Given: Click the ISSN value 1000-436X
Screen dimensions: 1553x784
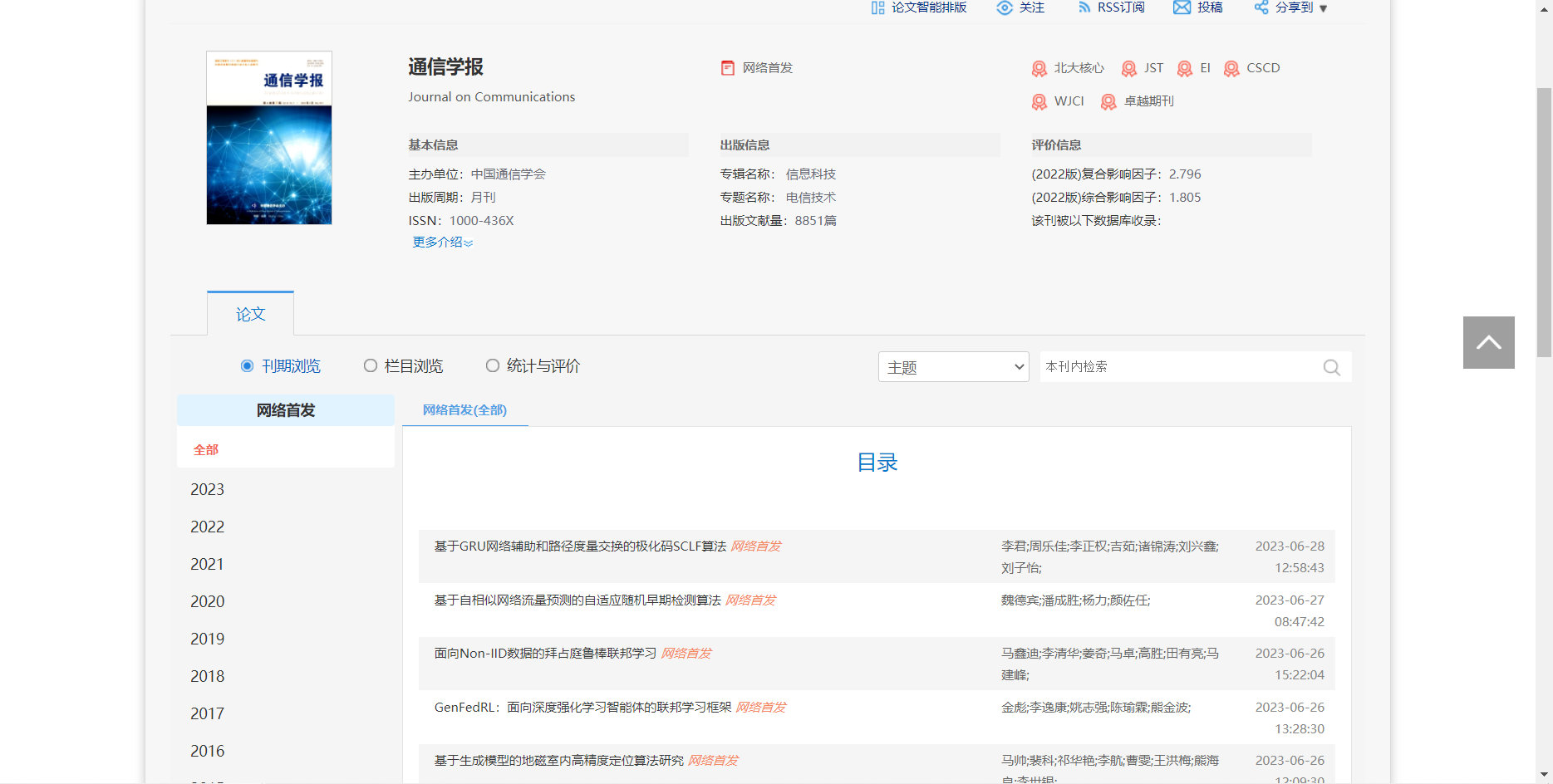Looking at the screenshot, I should [x=482, y=221].
